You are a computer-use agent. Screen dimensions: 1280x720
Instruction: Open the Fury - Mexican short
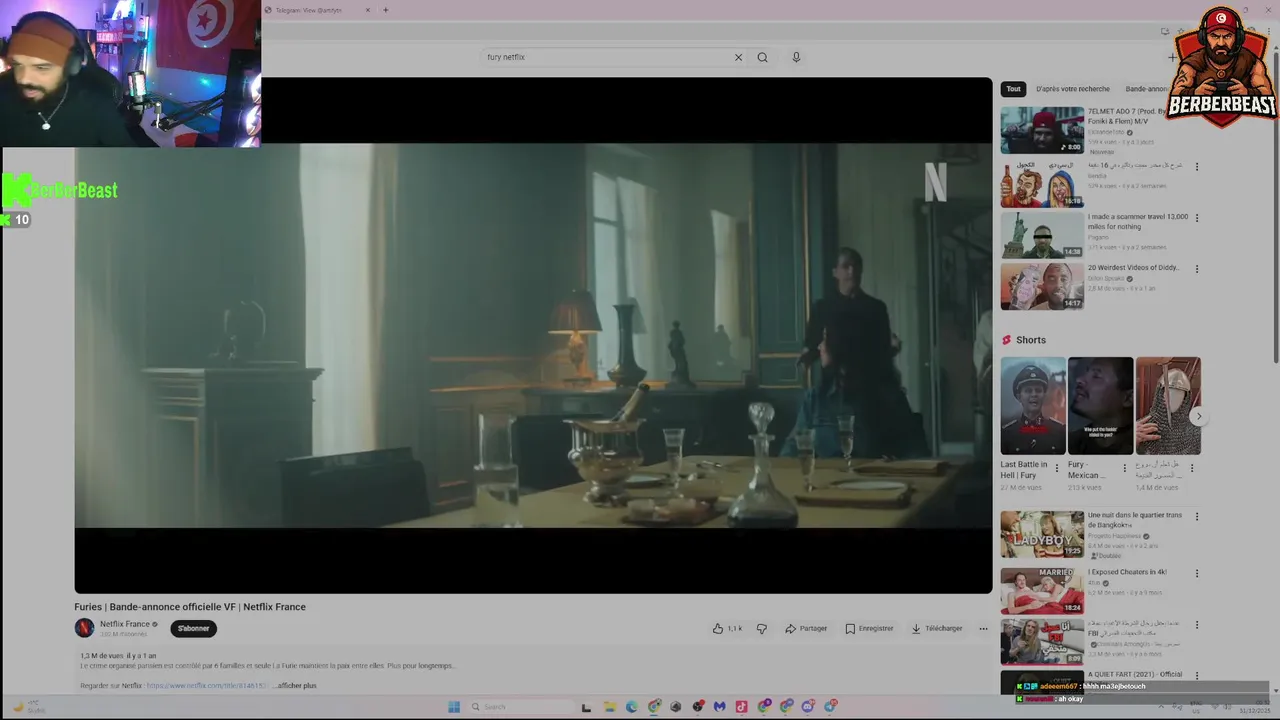click(x=1100, y=406)
